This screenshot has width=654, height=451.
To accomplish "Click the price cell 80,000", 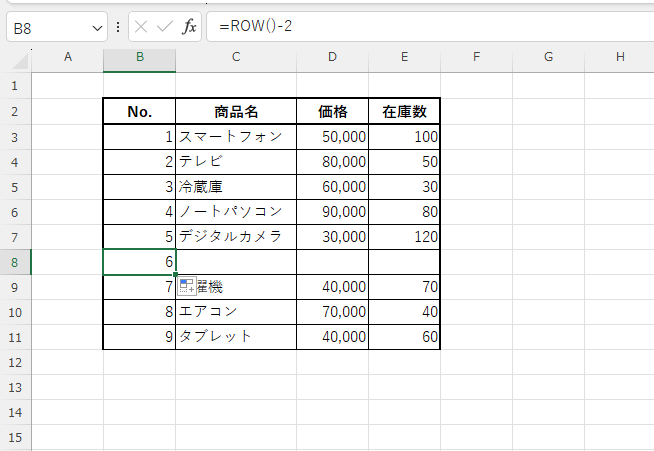I will [x=332, y=162].
